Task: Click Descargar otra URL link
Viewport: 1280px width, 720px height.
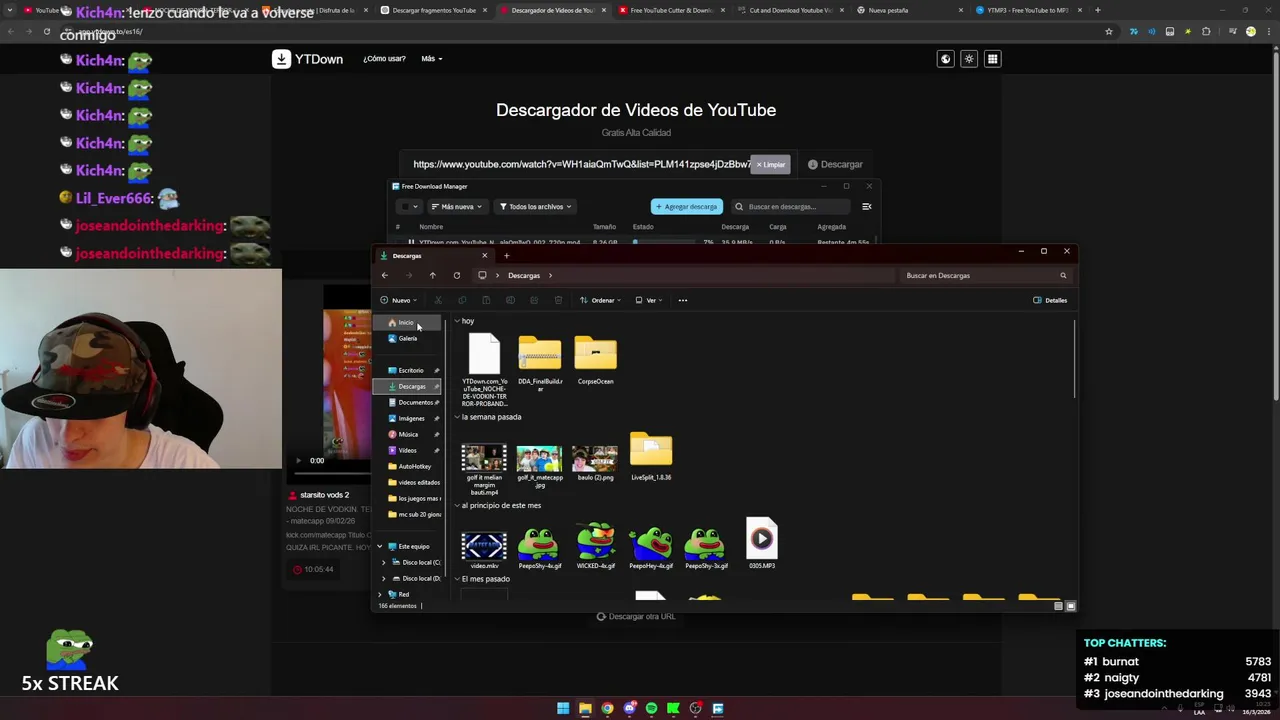Action: (x=636, y=616)
